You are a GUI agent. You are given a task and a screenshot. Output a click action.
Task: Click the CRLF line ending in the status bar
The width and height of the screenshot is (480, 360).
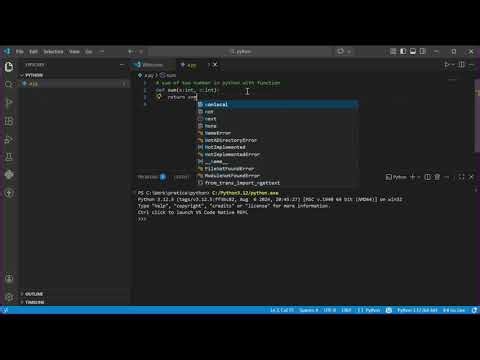coord(346,310)
